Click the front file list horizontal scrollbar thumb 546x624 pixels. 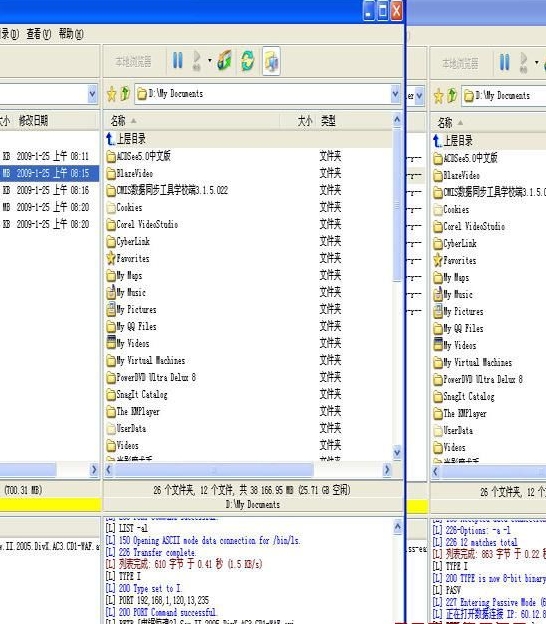[214, 470]
